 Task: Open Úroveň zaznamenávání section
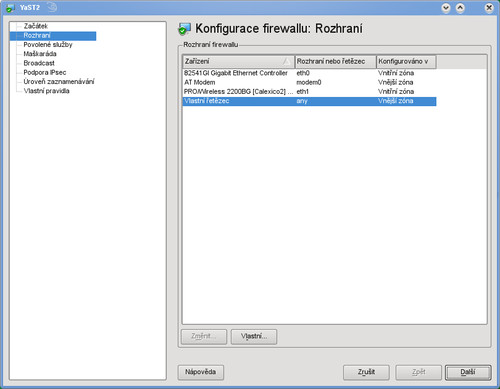(x=59, y=82)
